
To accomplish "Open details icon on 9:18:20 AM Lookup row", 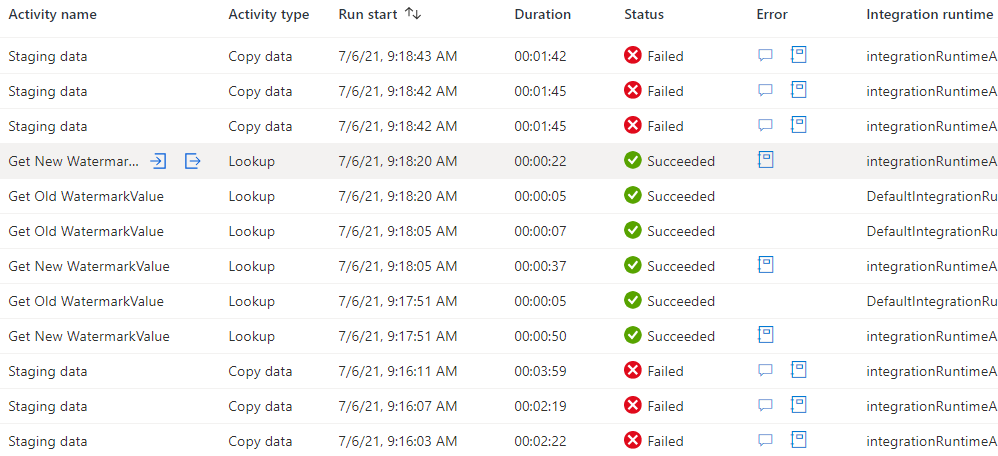I will (x=766, y=160).
